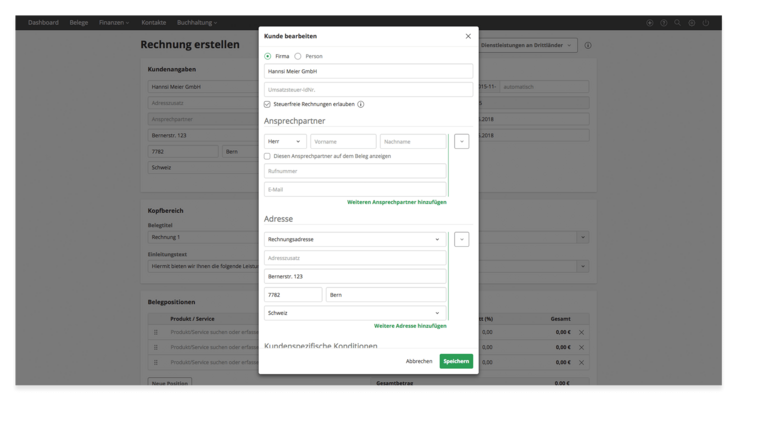Click Weiteren Ansprechpartner hinzufügen link
The height and width of the screenshot is (439, 780).
click(x=396, y=202)
